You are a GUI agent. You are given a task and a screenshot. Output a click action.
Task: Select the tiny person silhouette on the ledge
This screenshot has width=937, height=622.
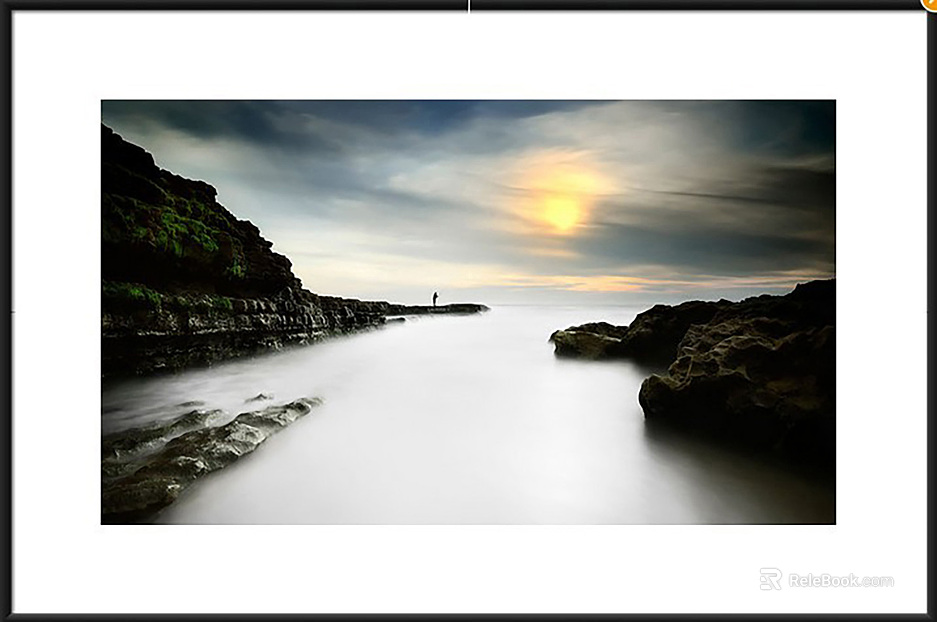pyautogui.click(x=434, y=298)
